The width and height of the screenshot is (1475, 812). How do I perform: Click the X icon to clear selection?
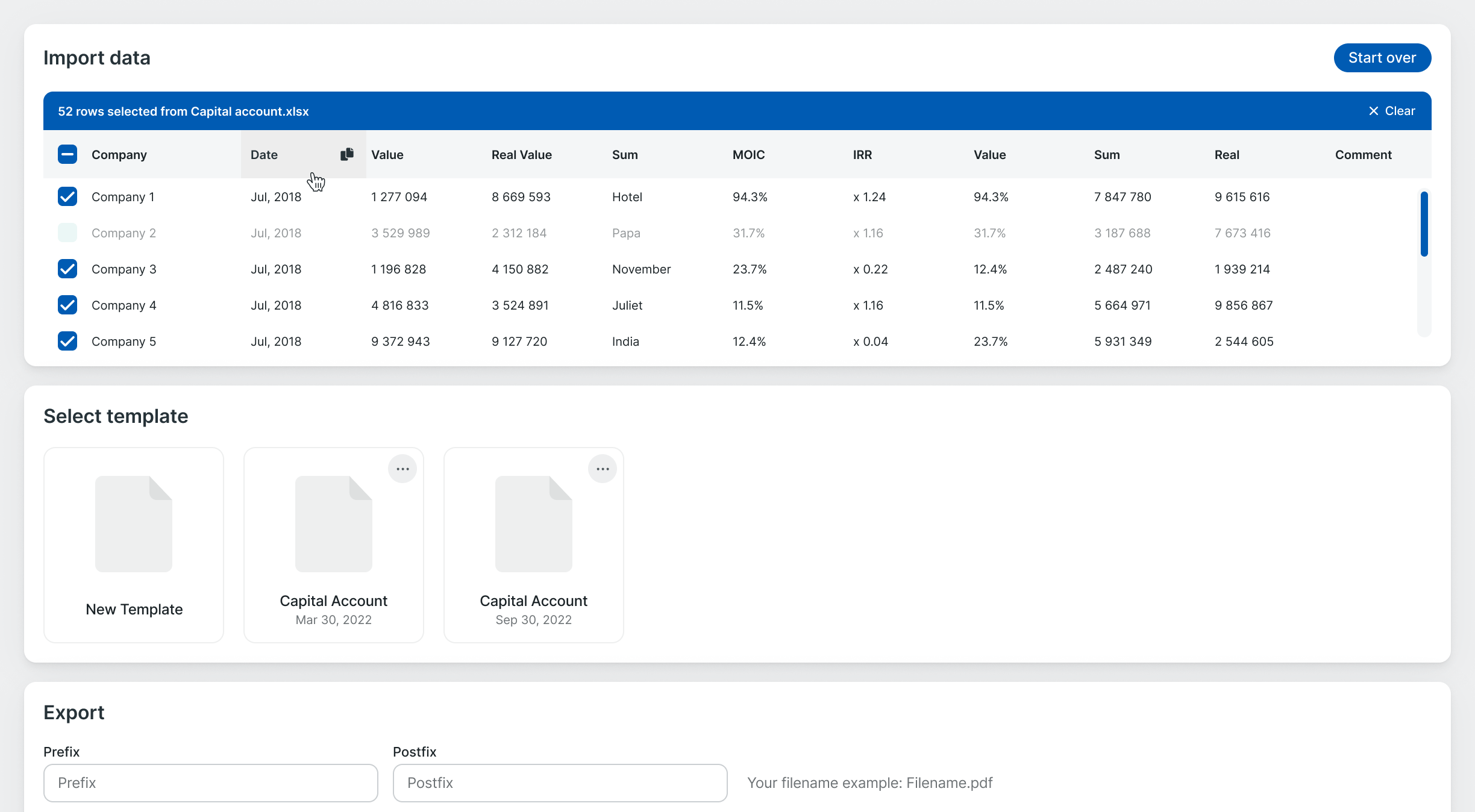click(1374, 111)
